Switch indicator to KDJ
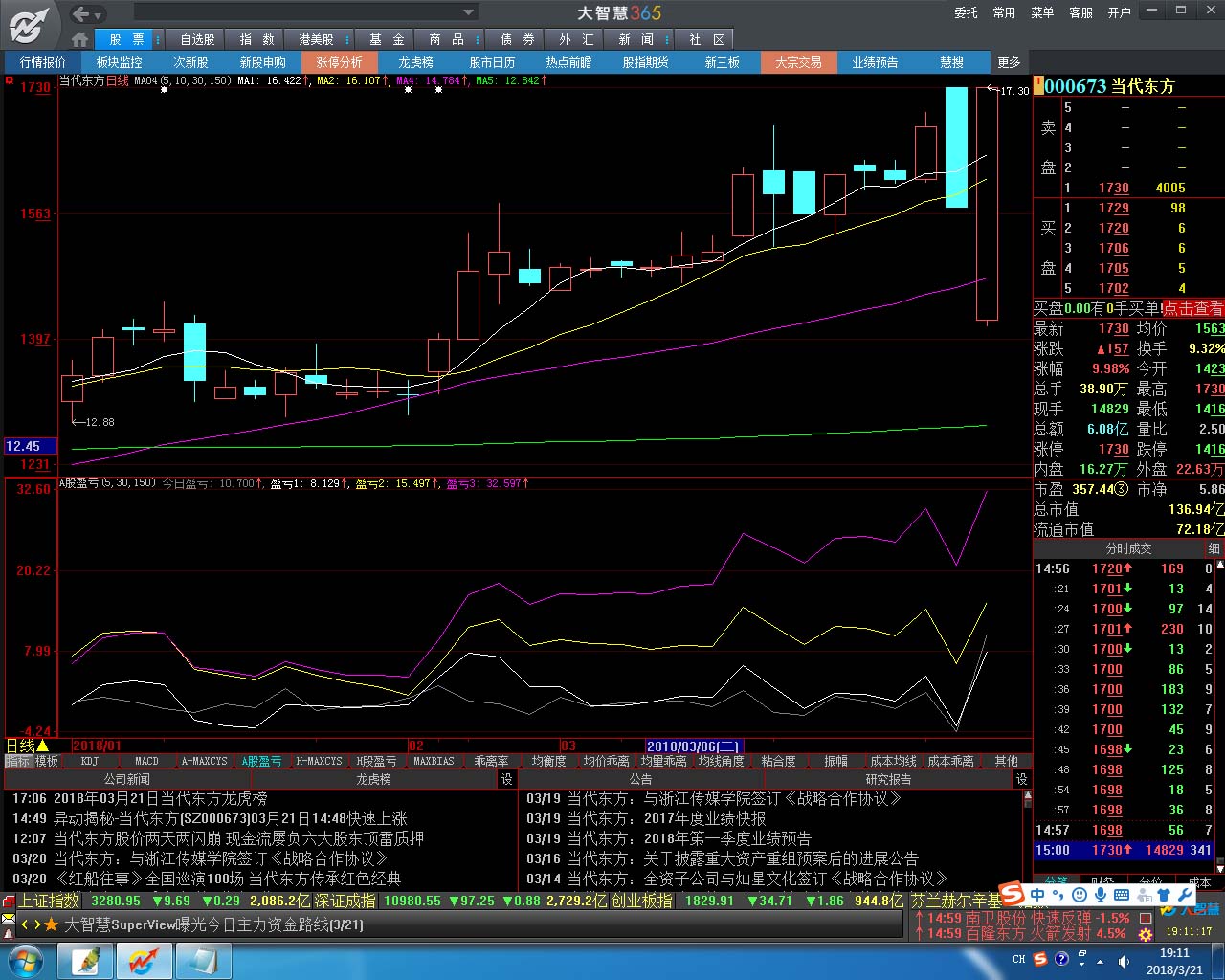This screenshot has width=1225, height=980. pos(90,761)
